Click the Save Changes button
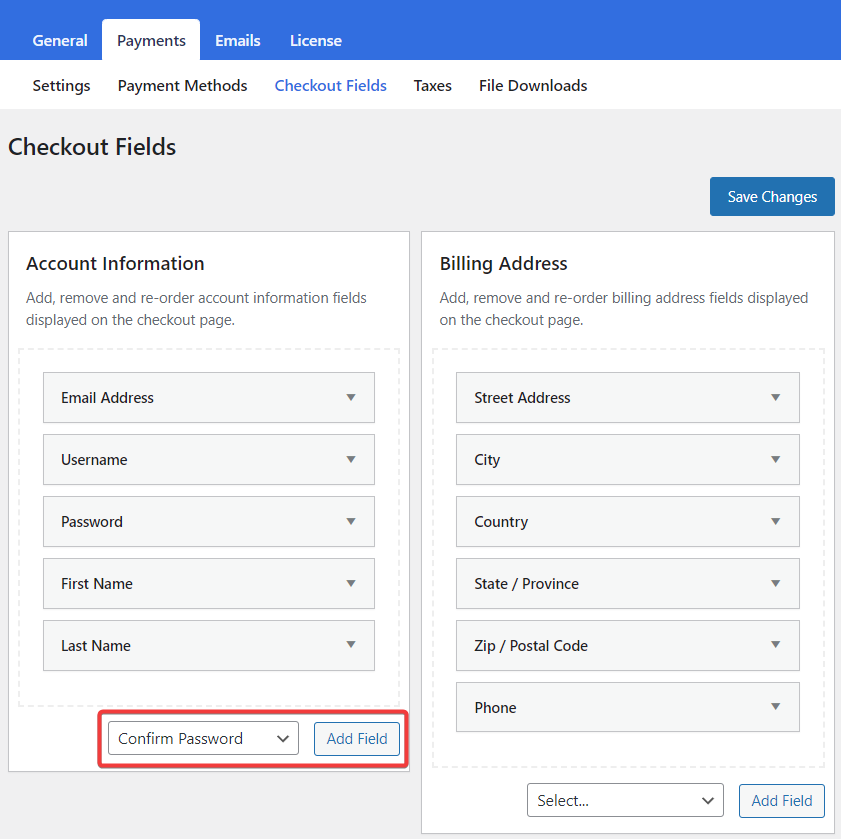This screenshot has height=839, width=841. (772, 196)
